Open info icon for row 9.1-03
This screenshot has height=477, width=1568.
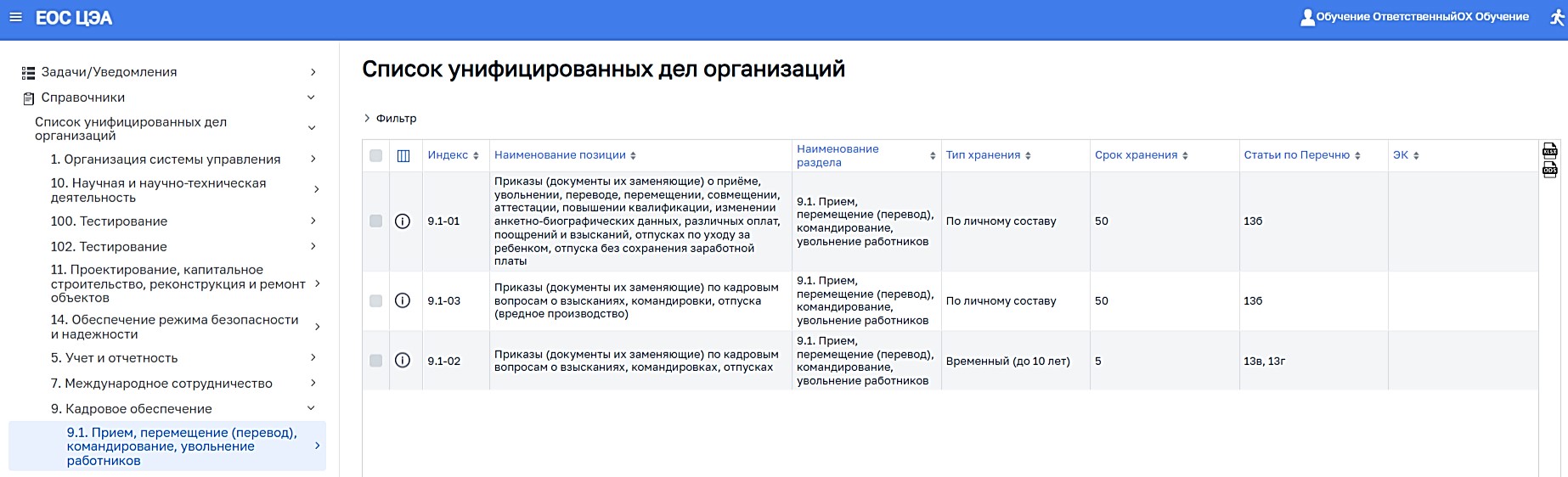pos(403,300)
